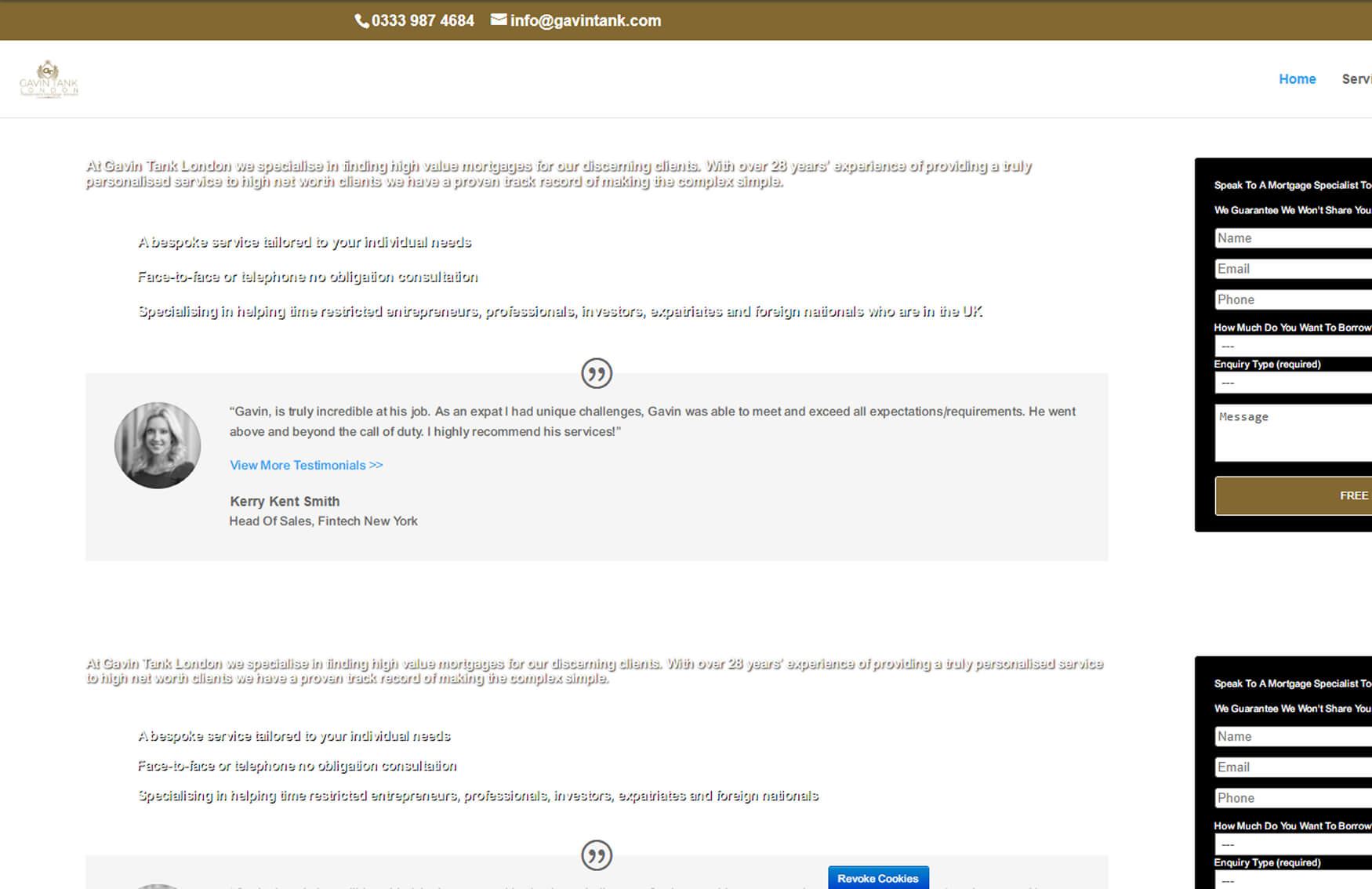Click Kerry's testimonial quote text
Screen dimensions: 1372x889
tap(652, 422)
